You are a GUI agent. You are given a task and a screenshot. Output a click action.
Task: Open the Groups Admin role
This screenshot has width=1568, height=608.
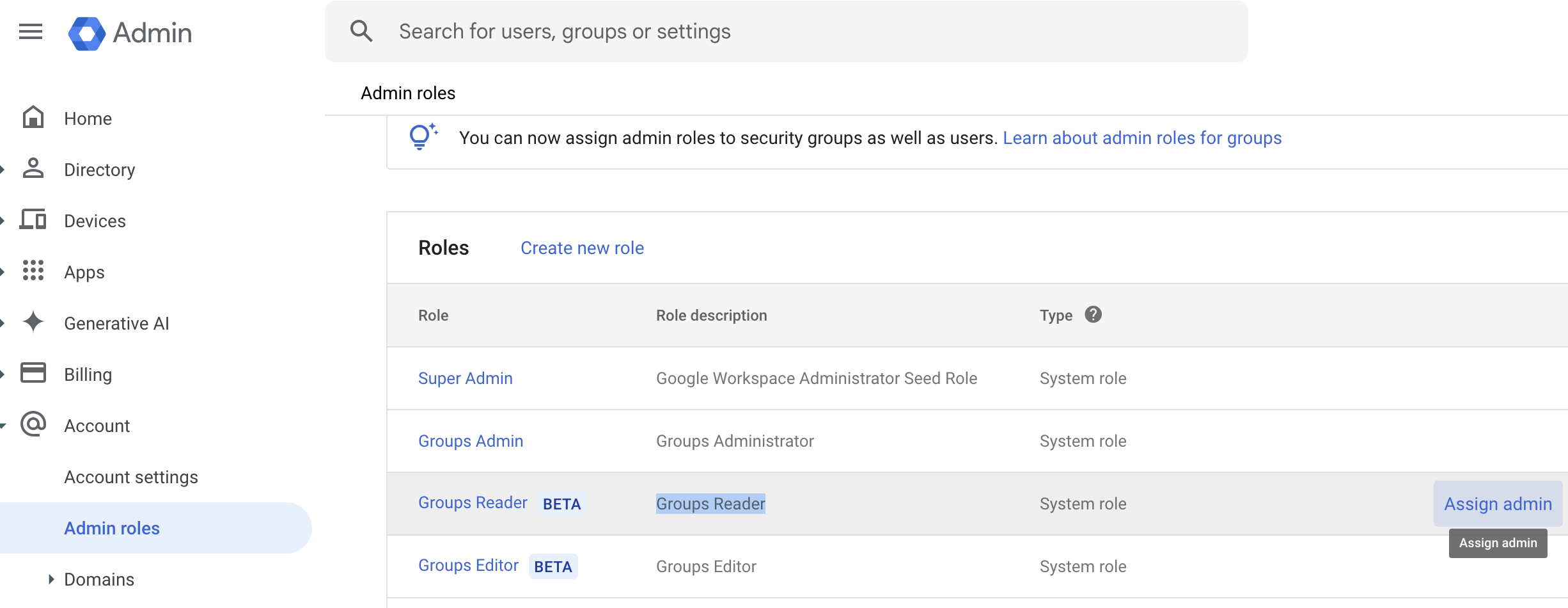[x=471, y=441]
